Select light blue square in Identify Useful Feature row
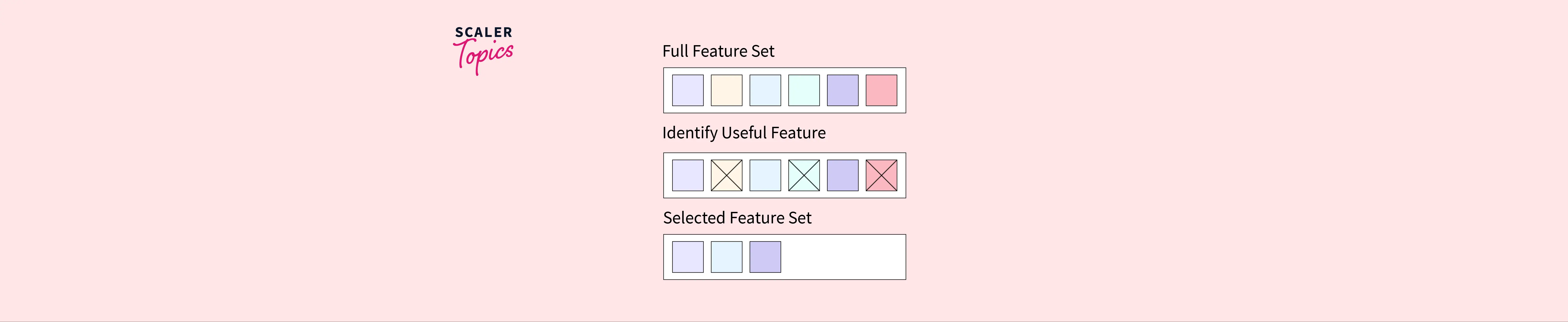This screenshot has height=322, width=1568. click(765, 176)
